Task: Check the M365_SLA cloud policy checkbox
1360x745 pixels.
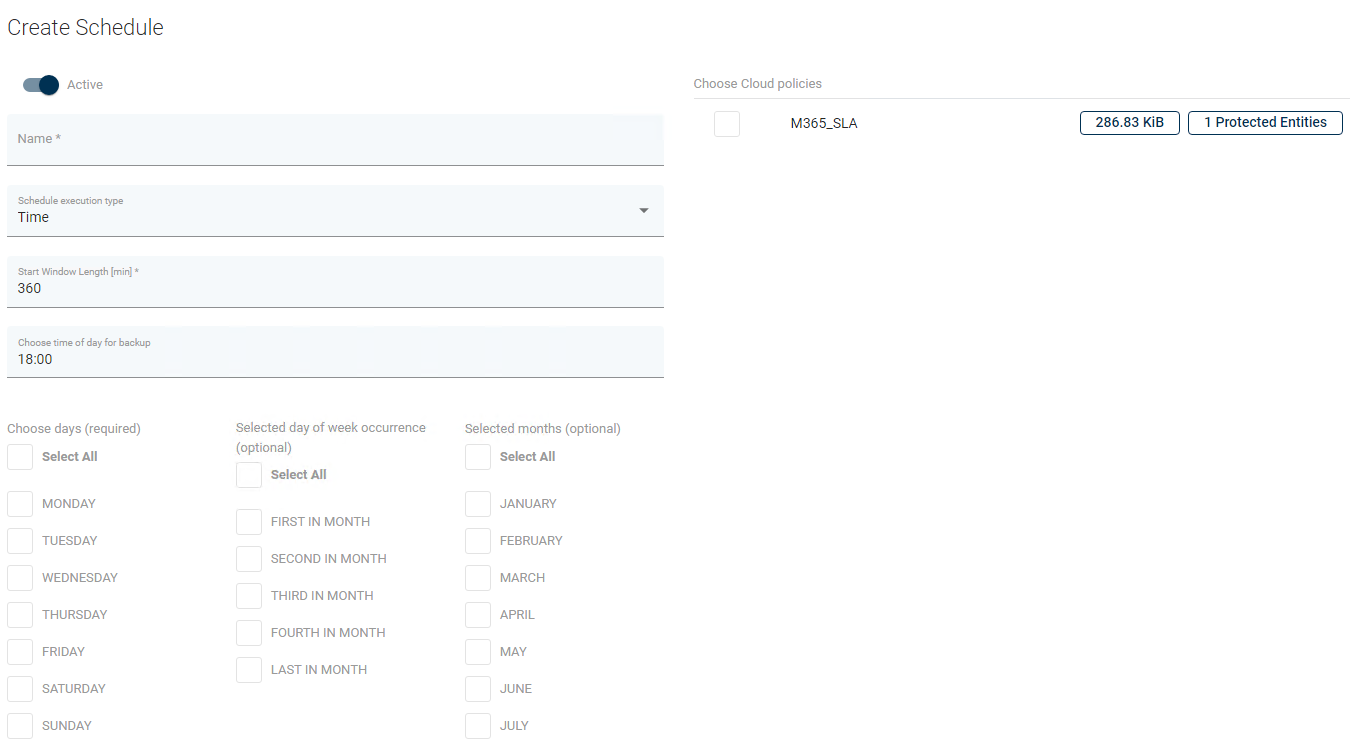Action: click(x=727, y=124)
